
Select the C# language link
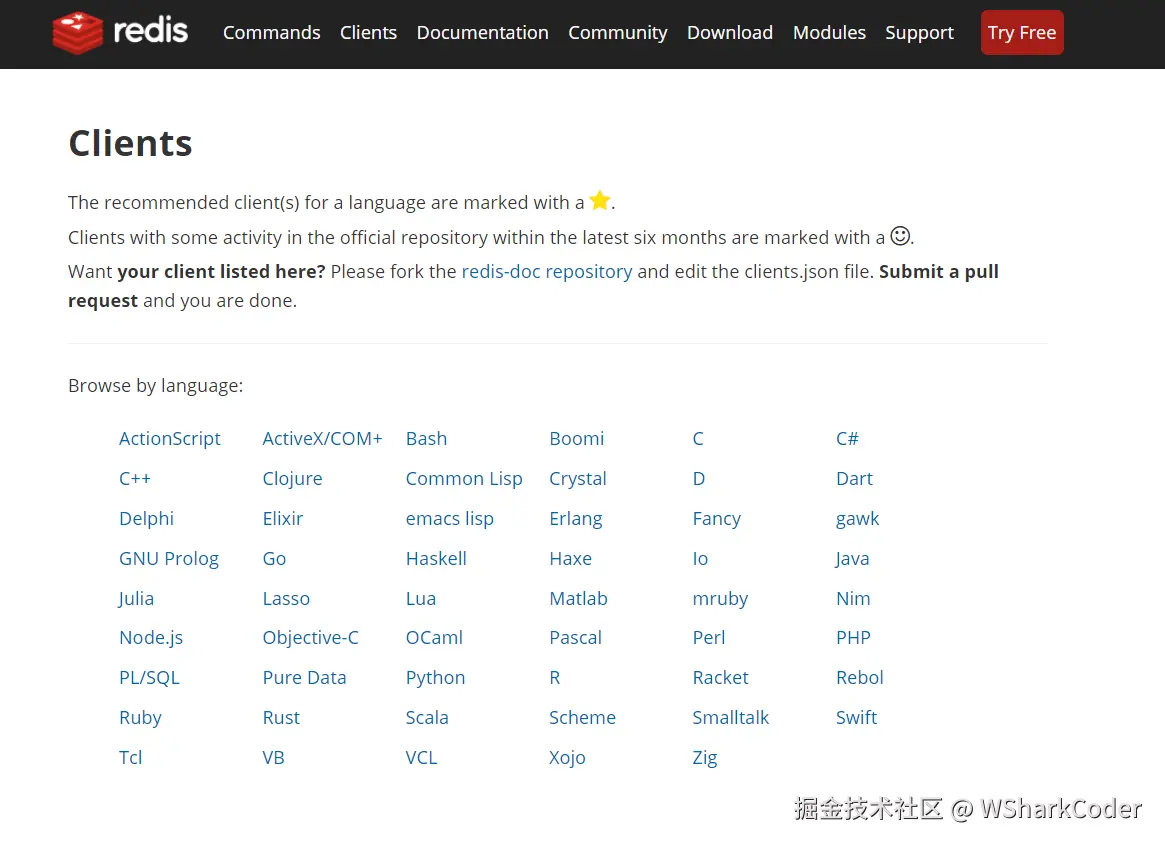tap(847, 439)
